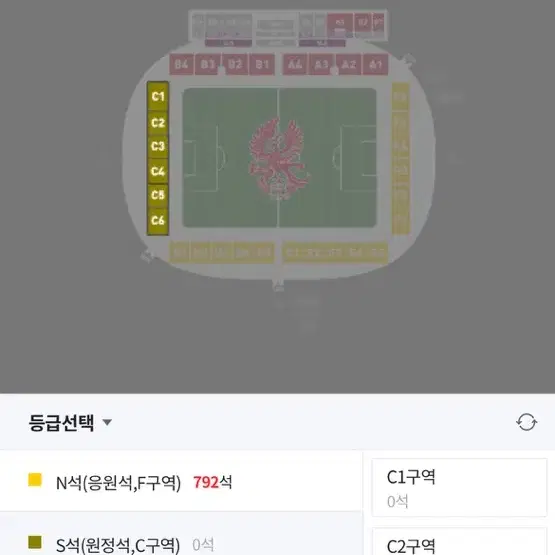
Task: Pick the C6 seating block
Action: [158, 221]
